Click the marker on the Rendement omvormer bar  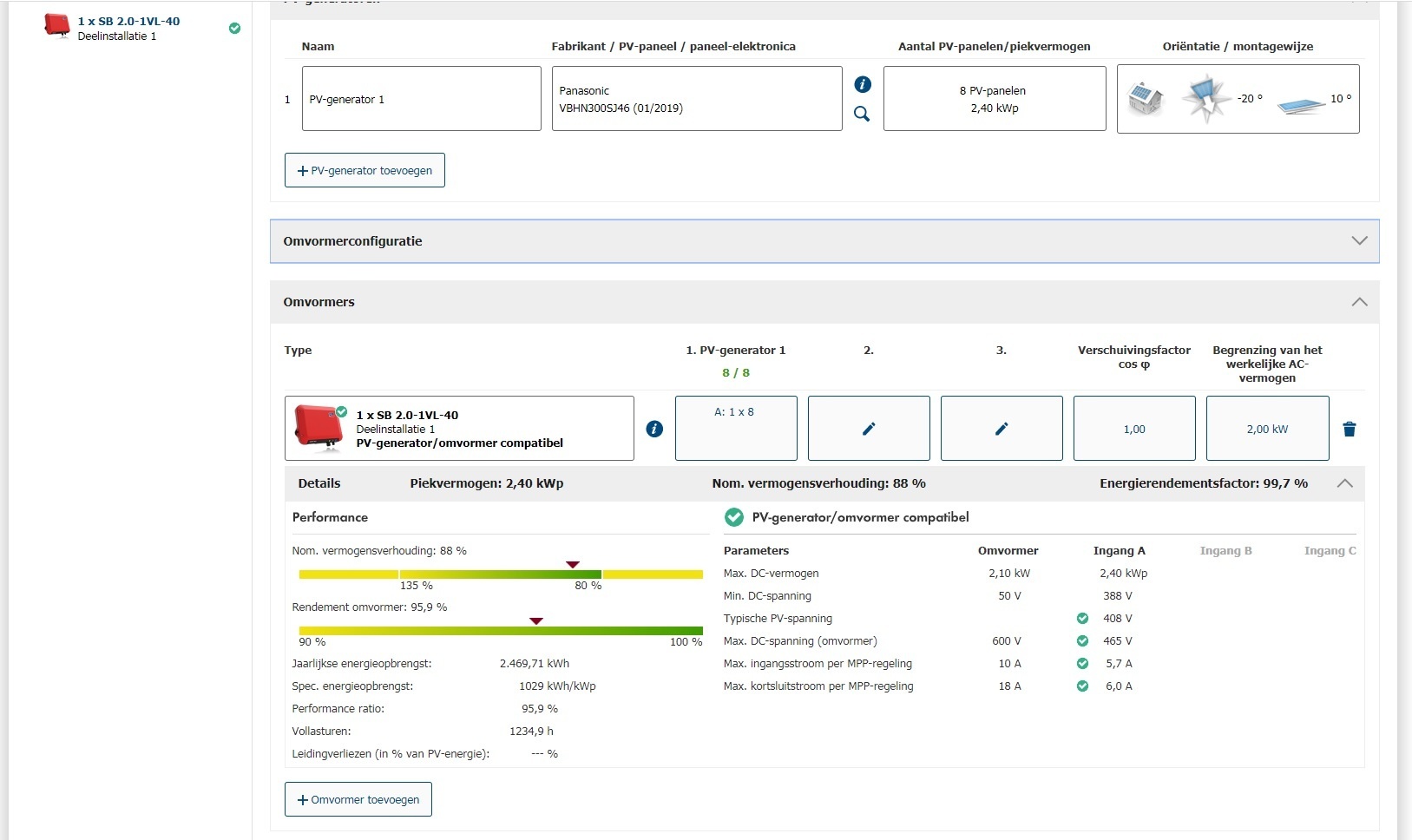[x=536, y=621]
